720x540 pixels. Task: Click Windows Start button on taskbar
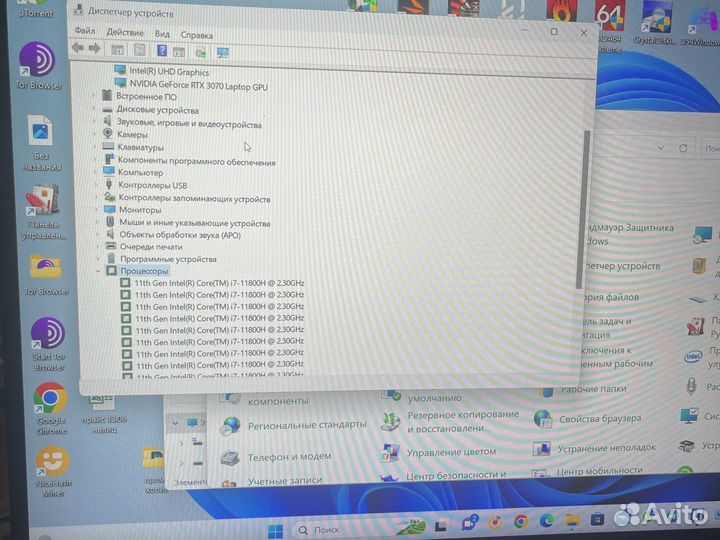click(274, 528)
